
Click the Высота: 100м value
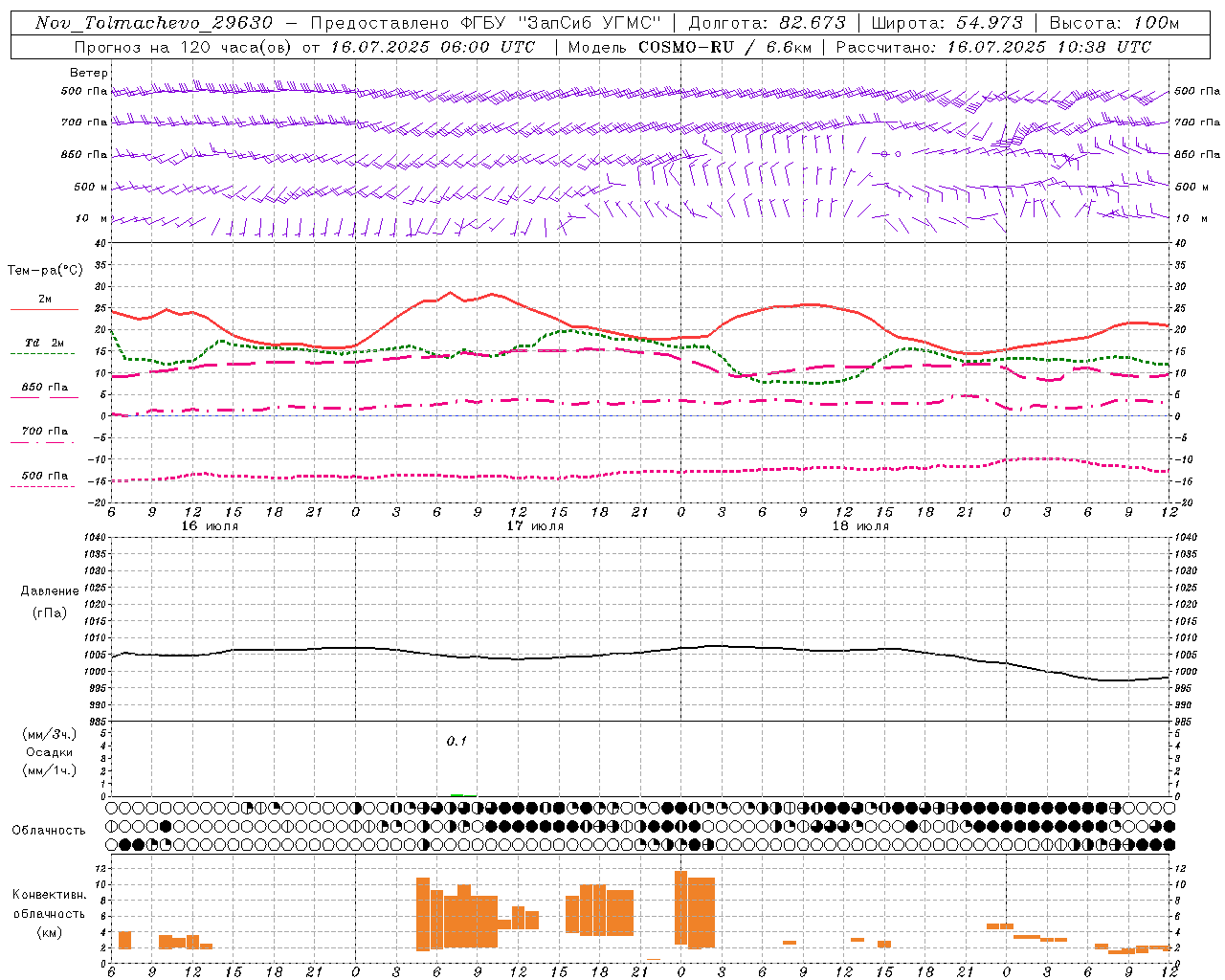click(x=1114, y=23)
